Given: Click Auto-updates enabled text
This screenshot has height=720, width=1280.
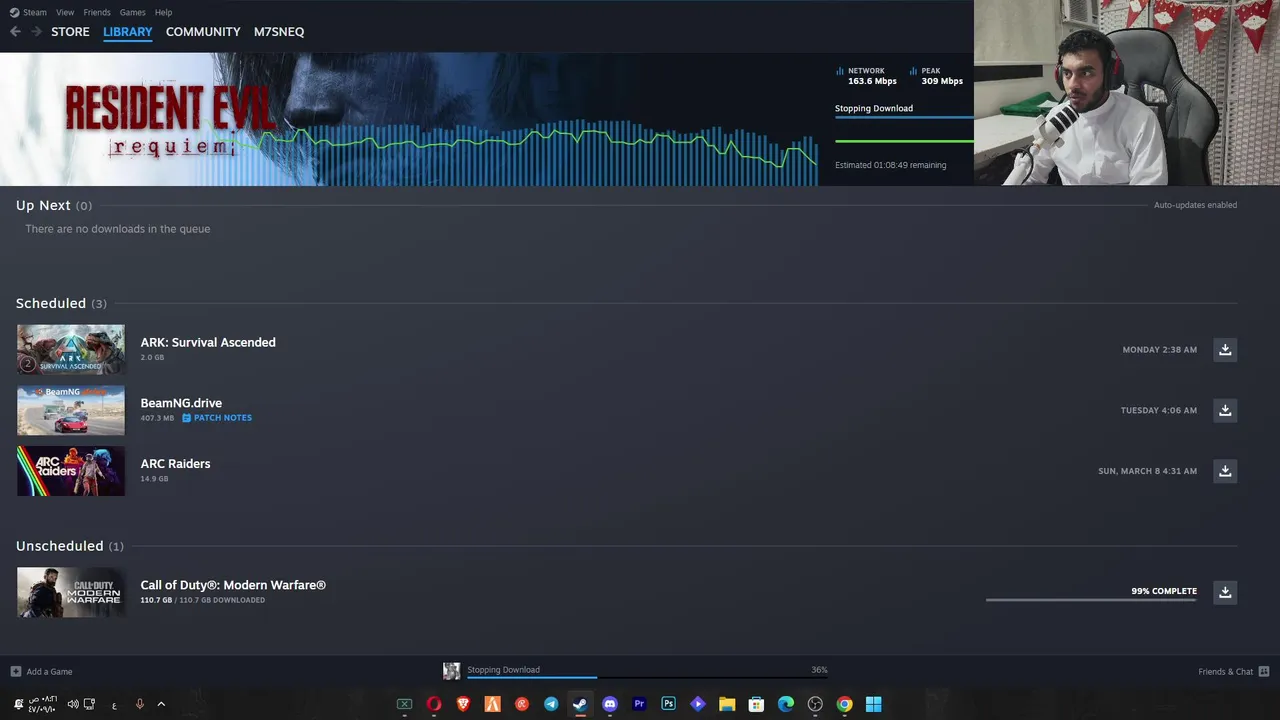Looking at the screenshot, I should pyautogui.click(x=1195, y=205).
